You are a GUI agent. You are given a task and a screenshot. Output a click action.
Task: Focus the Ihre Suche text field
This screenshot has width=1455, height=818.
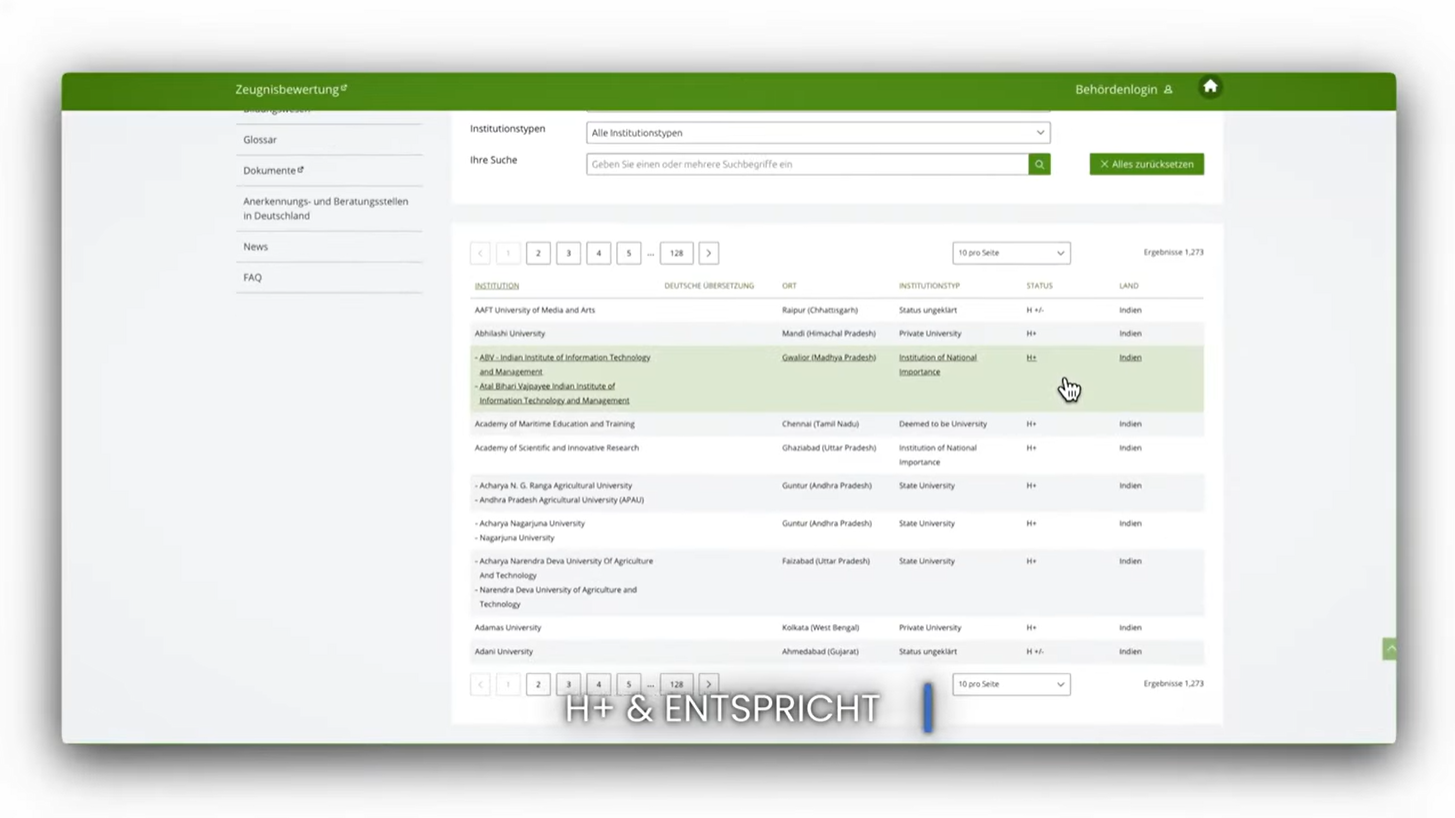point(806,164)
